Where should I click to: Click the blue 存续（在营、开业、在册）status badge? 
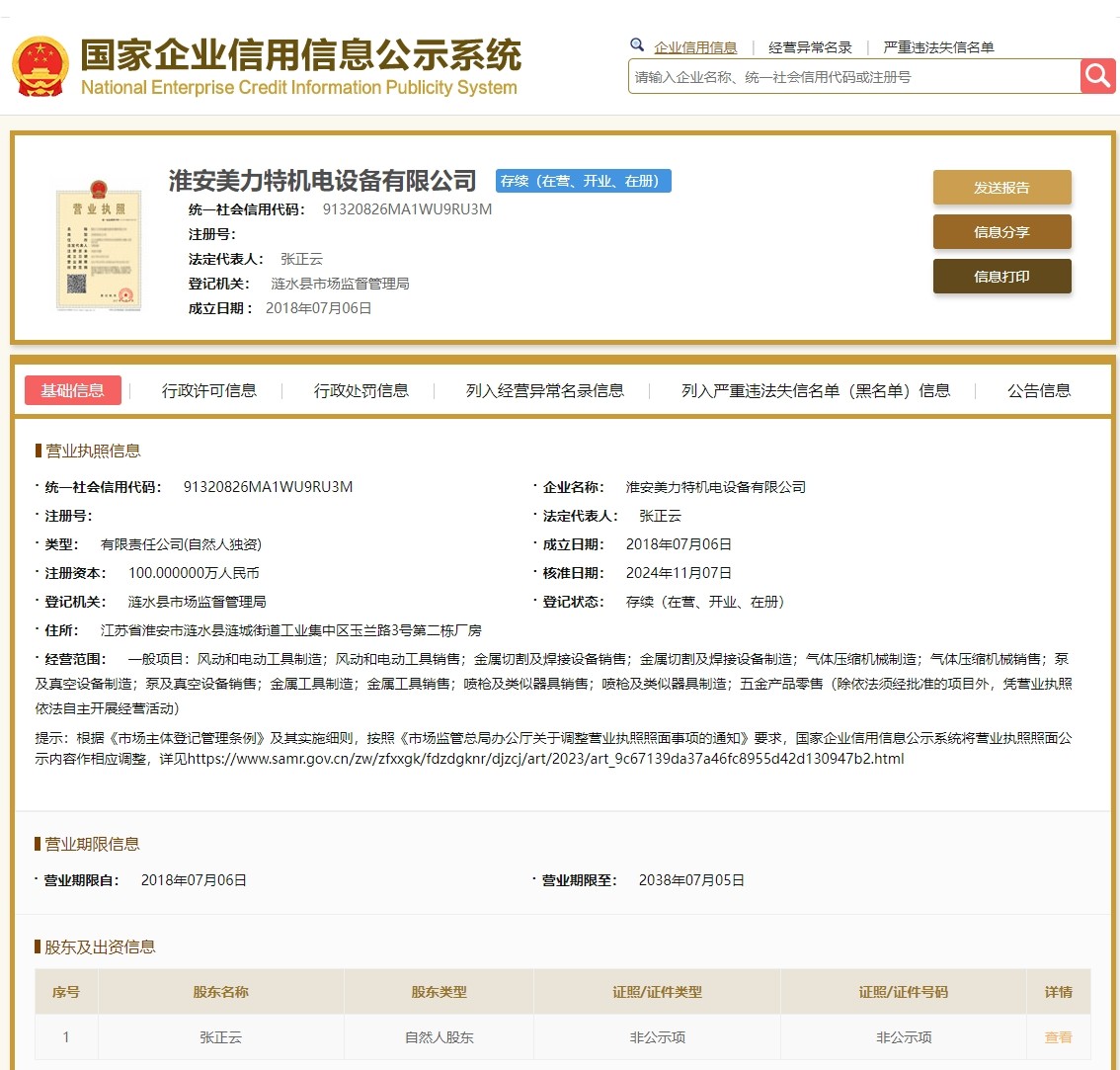click(583, 181)
